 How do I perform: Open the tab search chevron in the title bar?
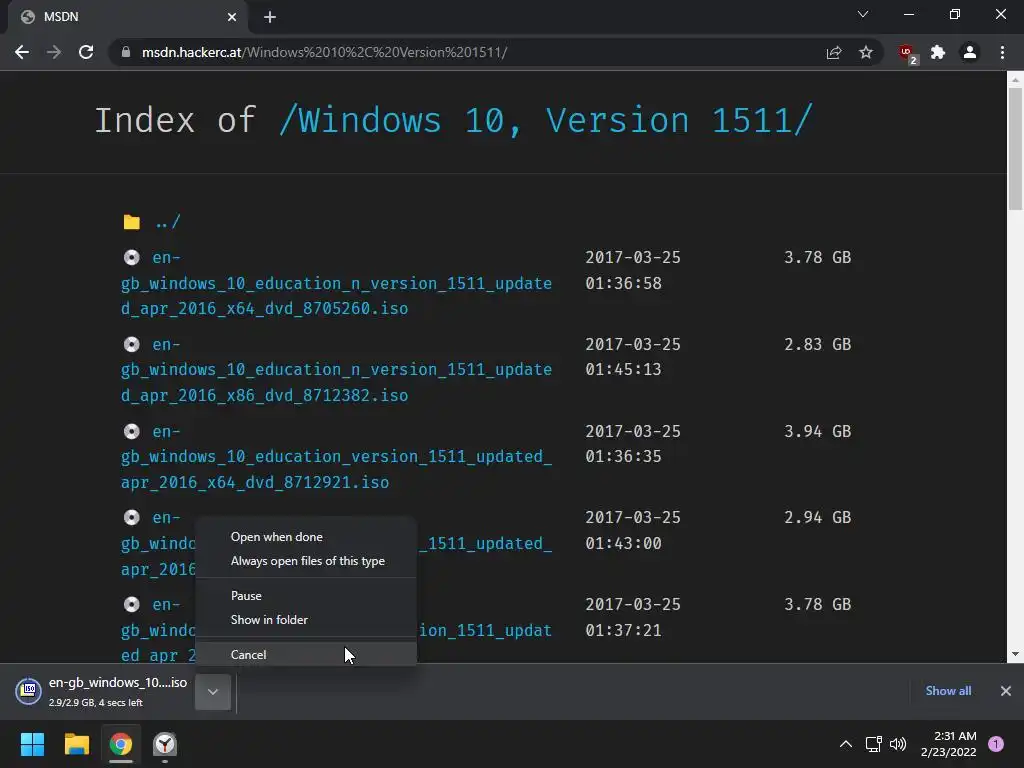point(863,14)
